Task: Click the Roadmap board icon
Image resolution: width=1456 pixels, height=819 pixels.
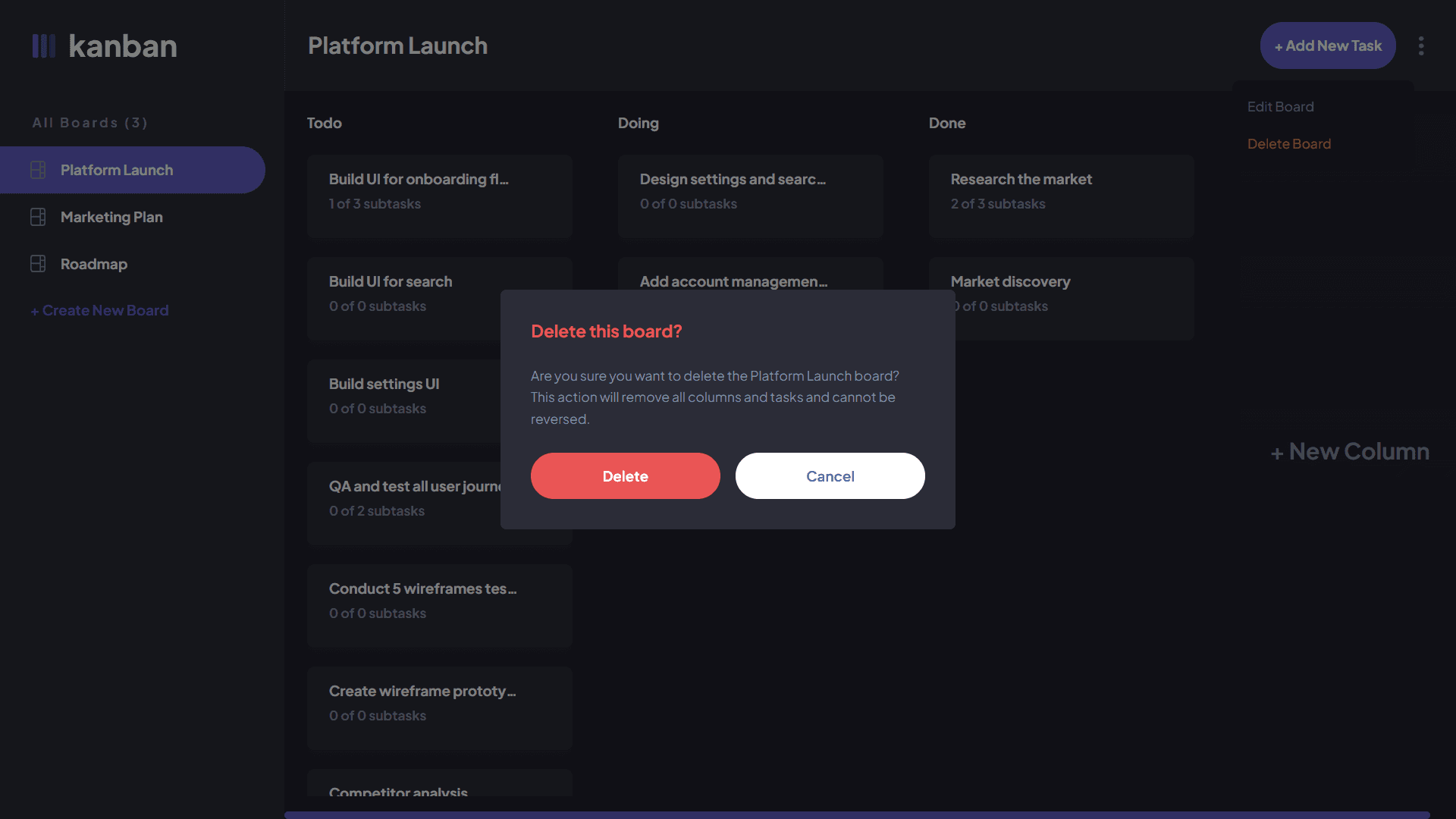Action: click(x=38, y=264)
